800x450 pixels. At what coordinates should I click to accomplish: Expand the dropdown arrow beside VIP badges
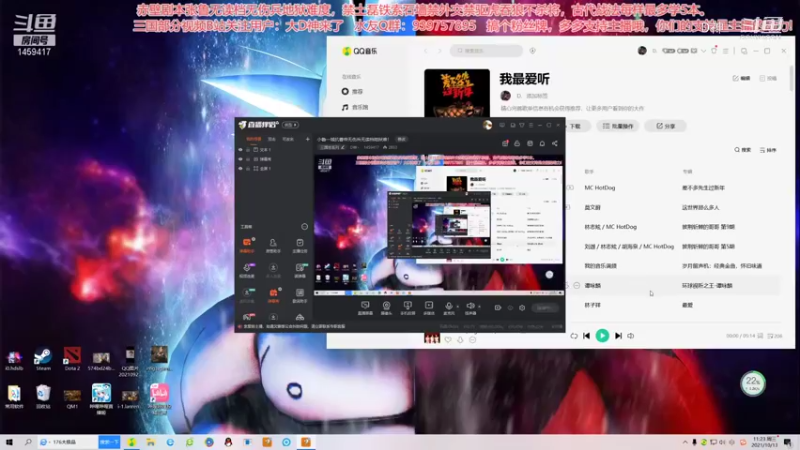pos(704,51)
